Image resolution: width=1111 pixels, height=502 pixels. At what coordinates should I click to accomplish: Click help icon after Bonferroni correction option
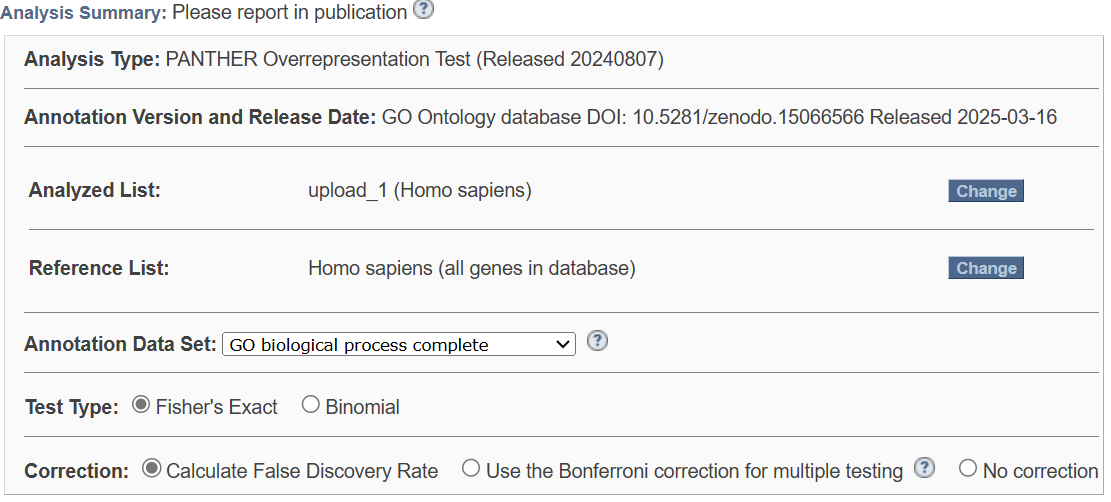(x=924, y=468)
